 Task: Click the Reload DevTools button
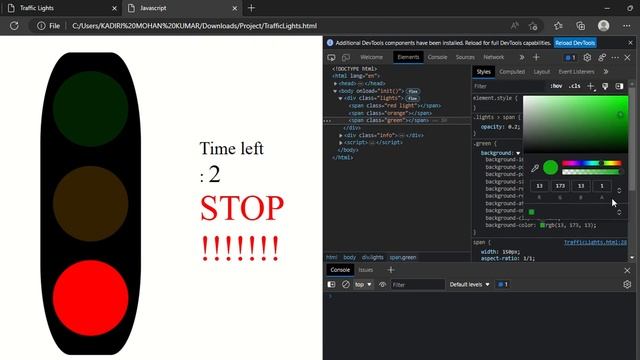(x=575, y=43)
